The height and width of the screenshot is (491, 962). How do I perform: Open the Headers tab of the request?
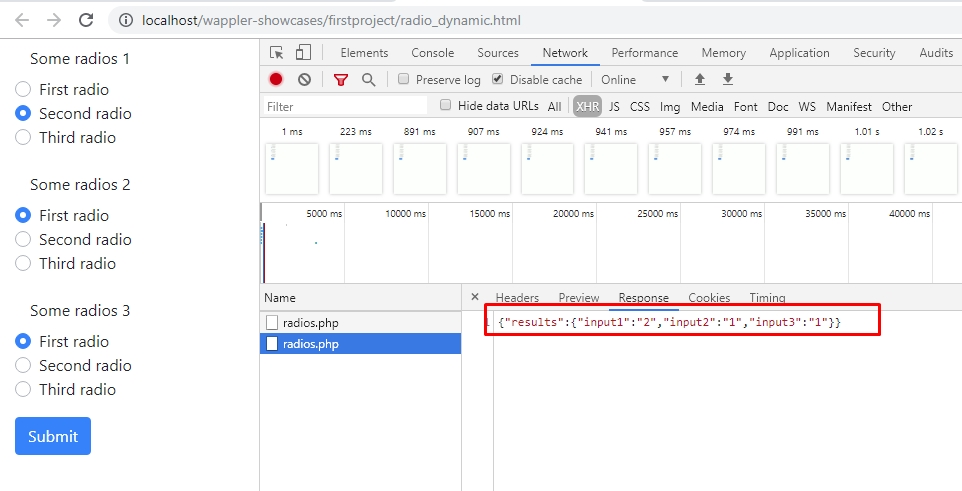(517, 298)
